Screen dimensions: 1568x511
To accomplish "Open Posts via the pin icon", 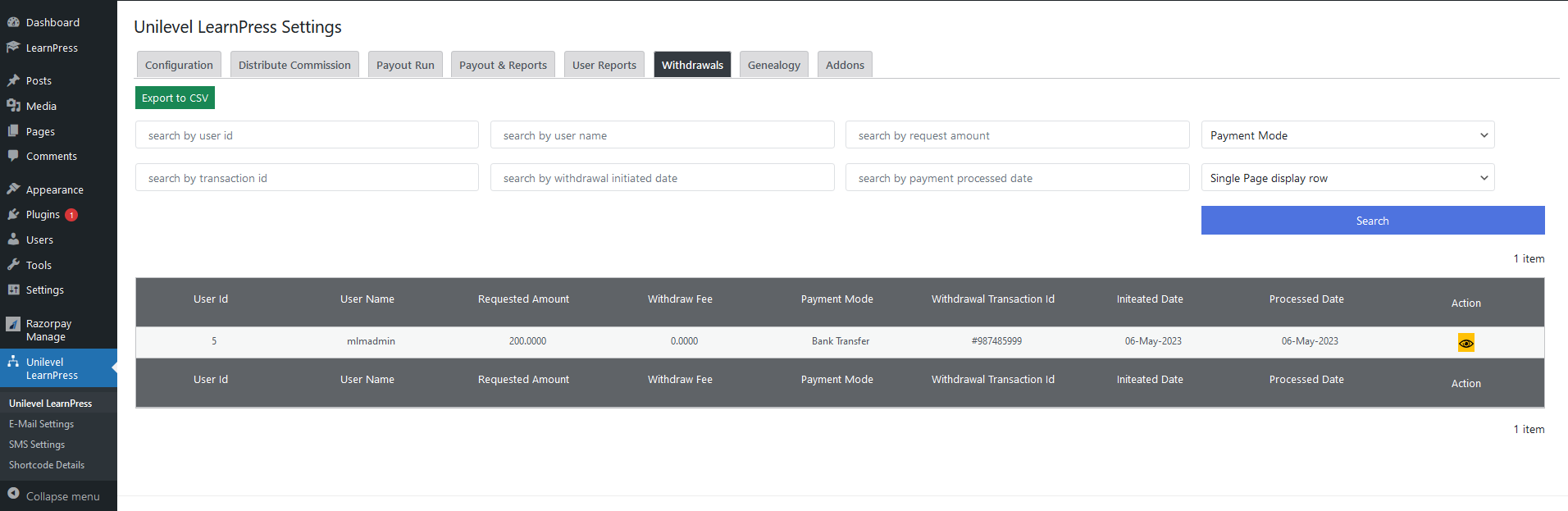I will 13,80.
